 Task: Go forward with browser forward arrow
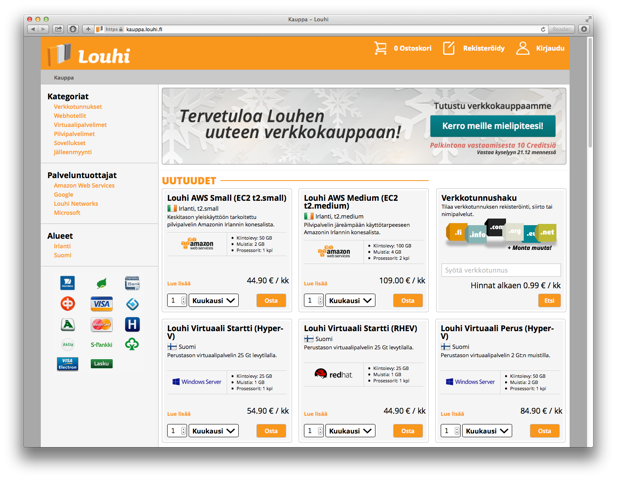tap(43, 29)
